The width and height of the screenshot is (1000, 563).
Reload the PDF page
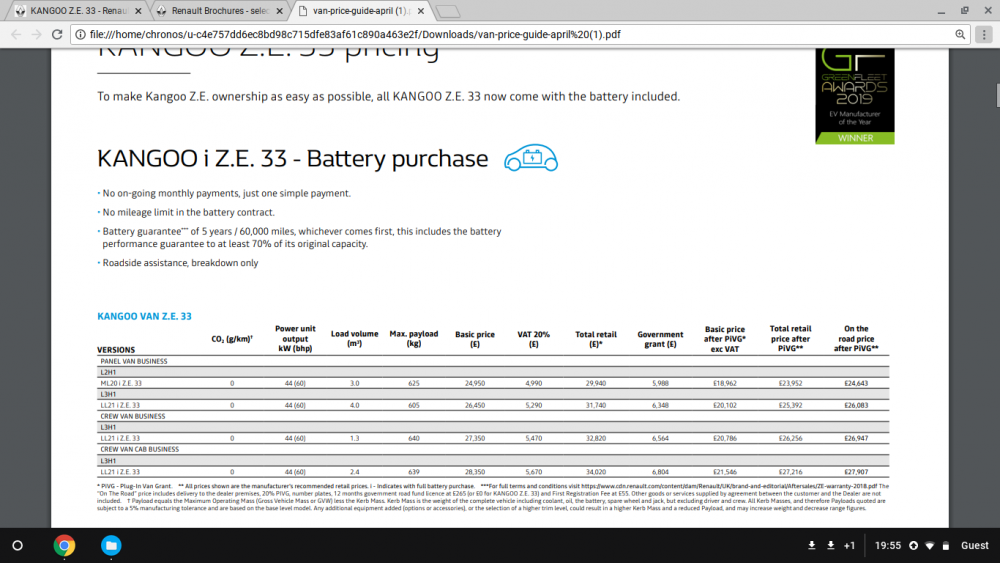pyautogui.click(x=57, y=34)
